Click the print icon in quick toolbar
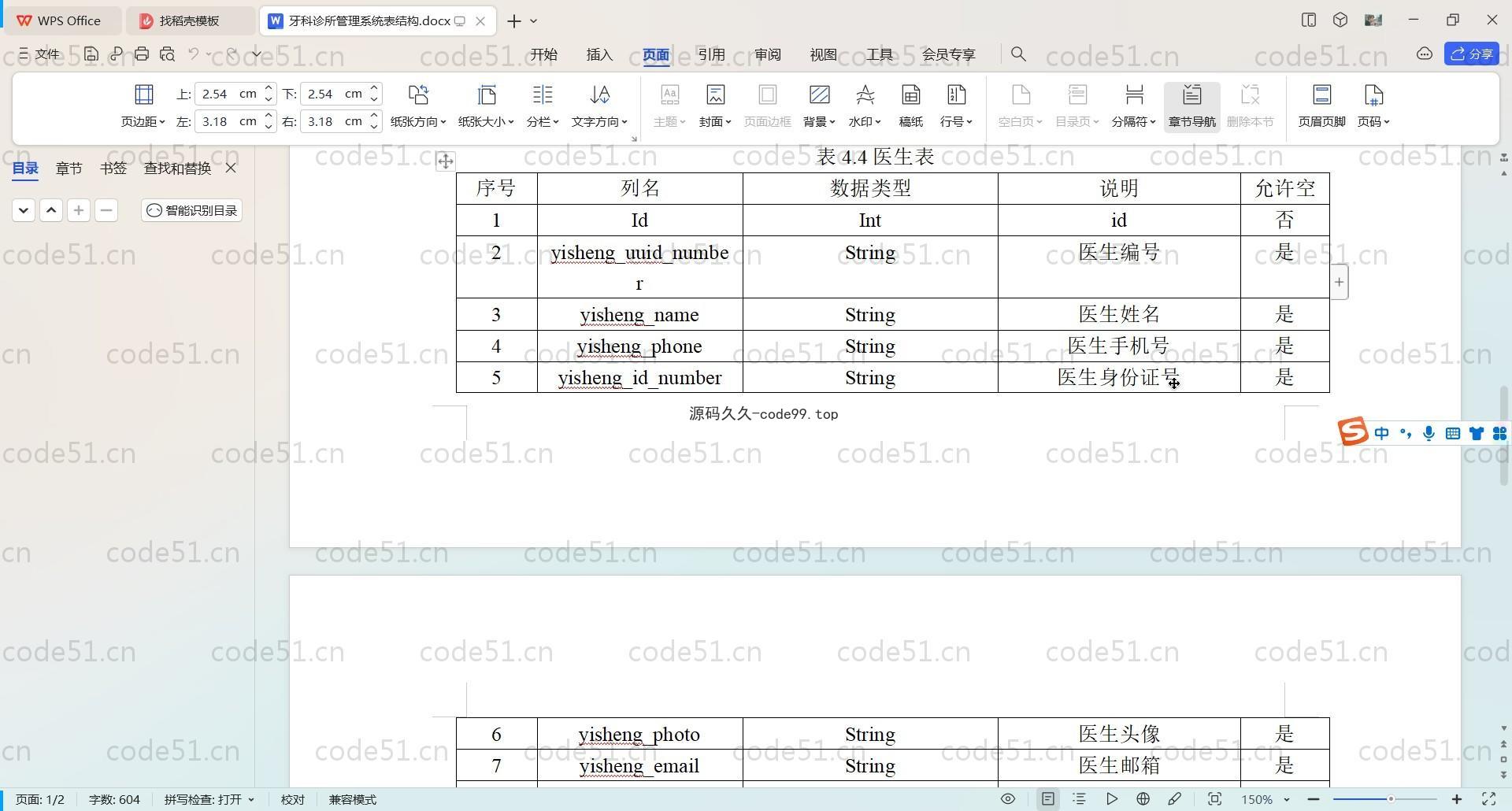Image resolution: width=1512 pixels, height=811 pixels. pos(142,54)
